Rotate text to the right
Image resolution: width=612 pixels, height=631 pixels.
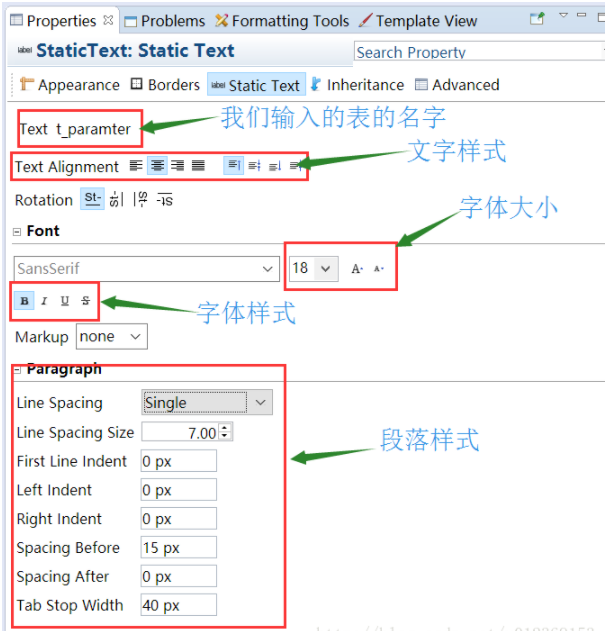(140, 199)
